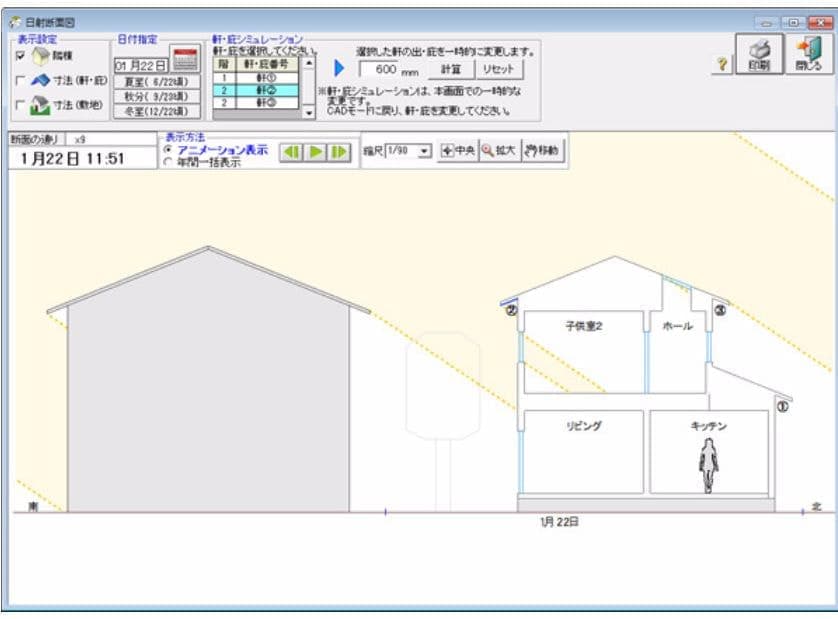Activate the 移動 hand pan tool

click(x=543, y=151)
